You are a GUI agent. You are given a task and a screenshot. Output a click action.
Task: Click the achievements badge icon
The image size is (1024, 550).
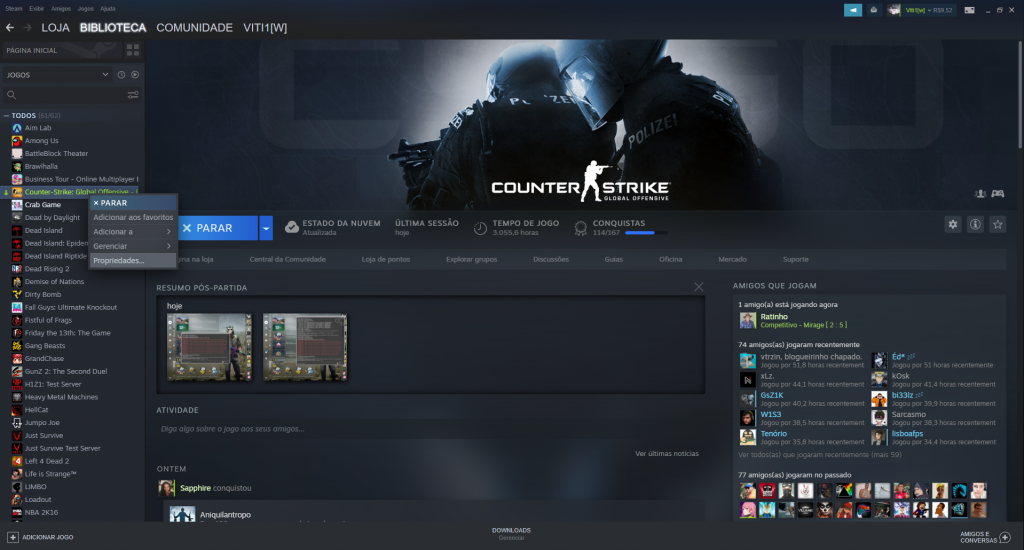coord(581,228)
